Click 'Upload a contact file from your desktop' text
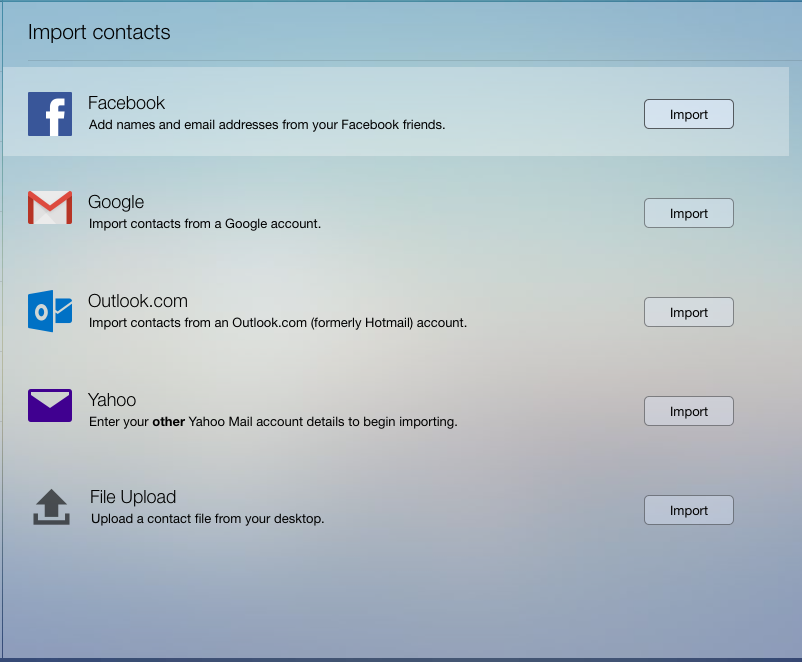 click(208, 519)
